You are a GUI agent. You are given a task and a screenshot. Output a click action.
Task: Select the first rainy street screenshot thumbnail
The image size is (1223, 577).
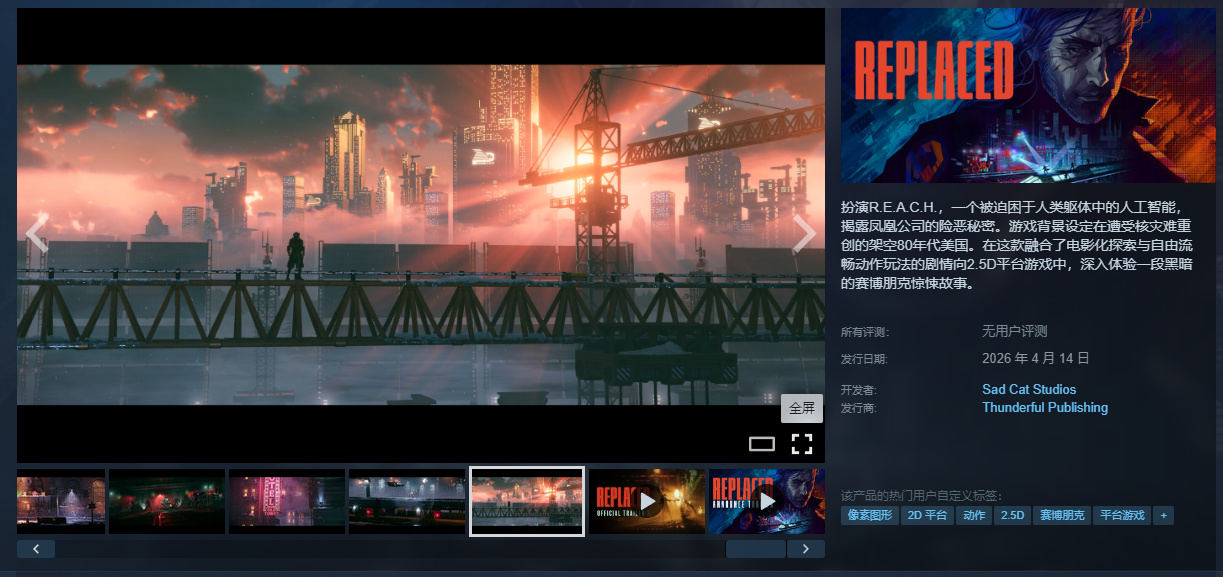(61, 501)
